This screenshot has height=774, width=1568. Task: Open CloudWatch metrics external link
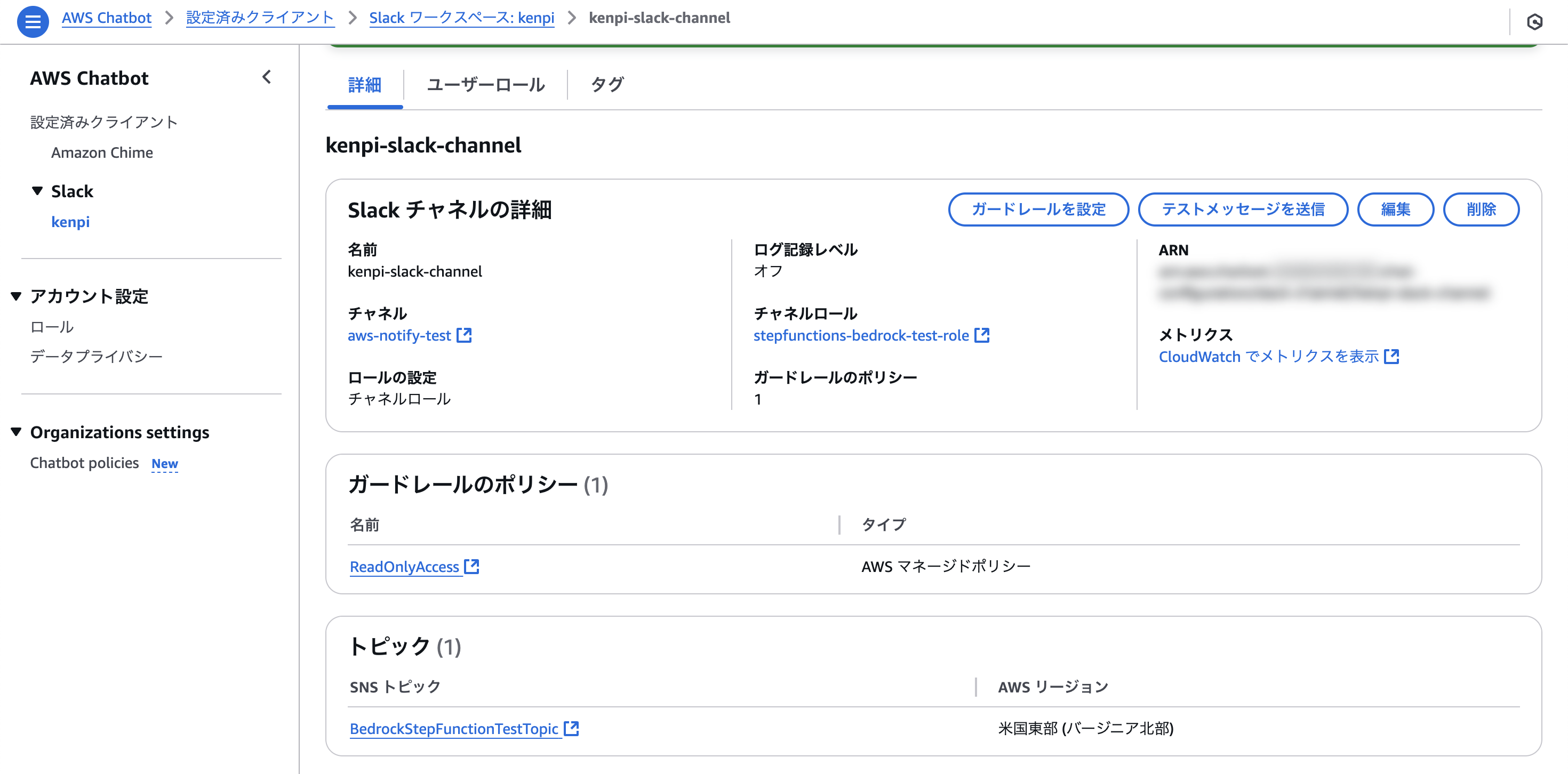(1392, 356)
